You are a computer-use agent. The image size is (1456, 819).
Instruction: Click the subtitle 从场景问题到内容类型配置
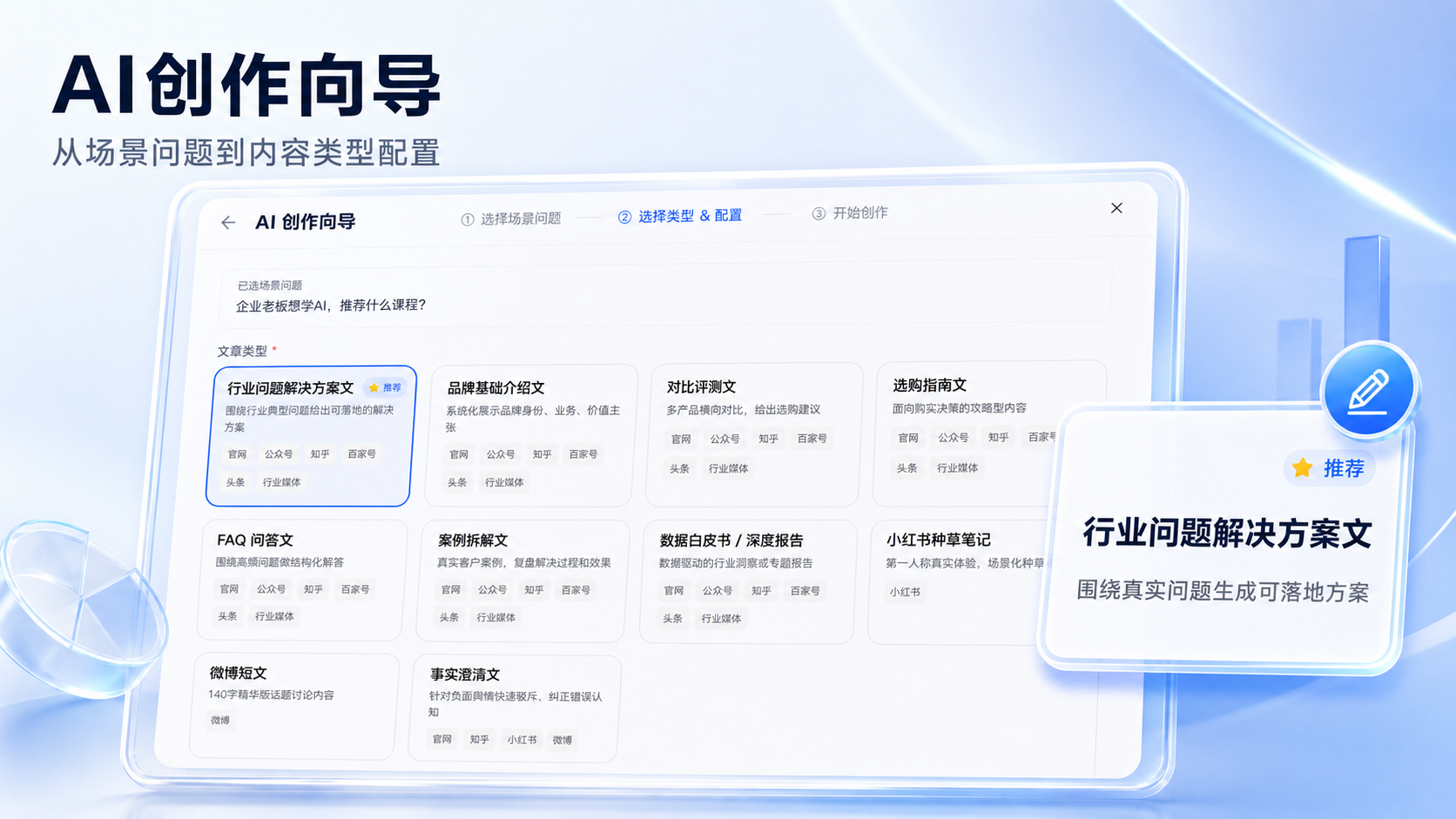246,152
